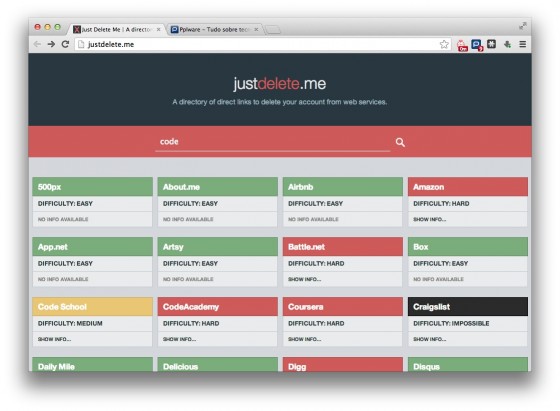
Task: Click the magnifier search icon
Action: click(x=400, y=142)
